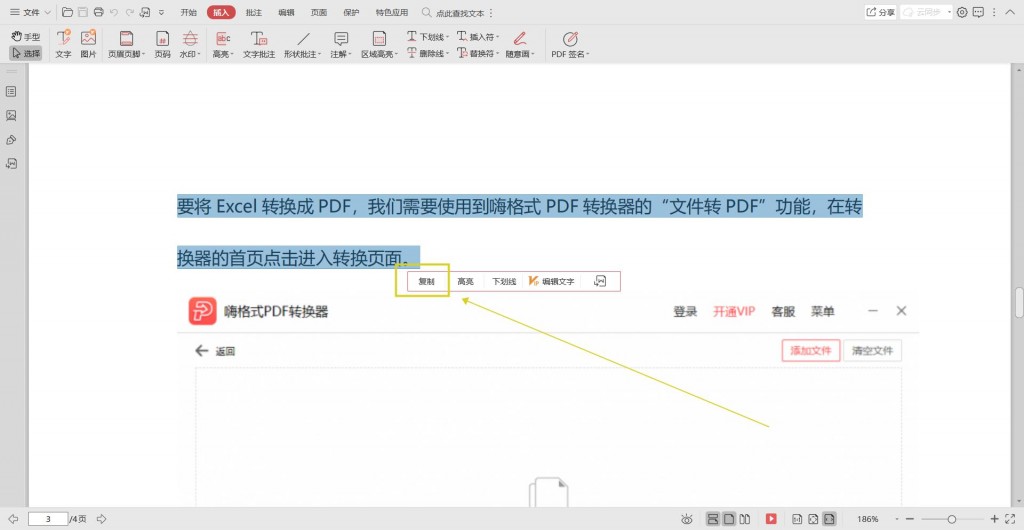Click the save icon in quick toolbar
The height and width of the screenshot is (530, 1024).
coord(83,12)
